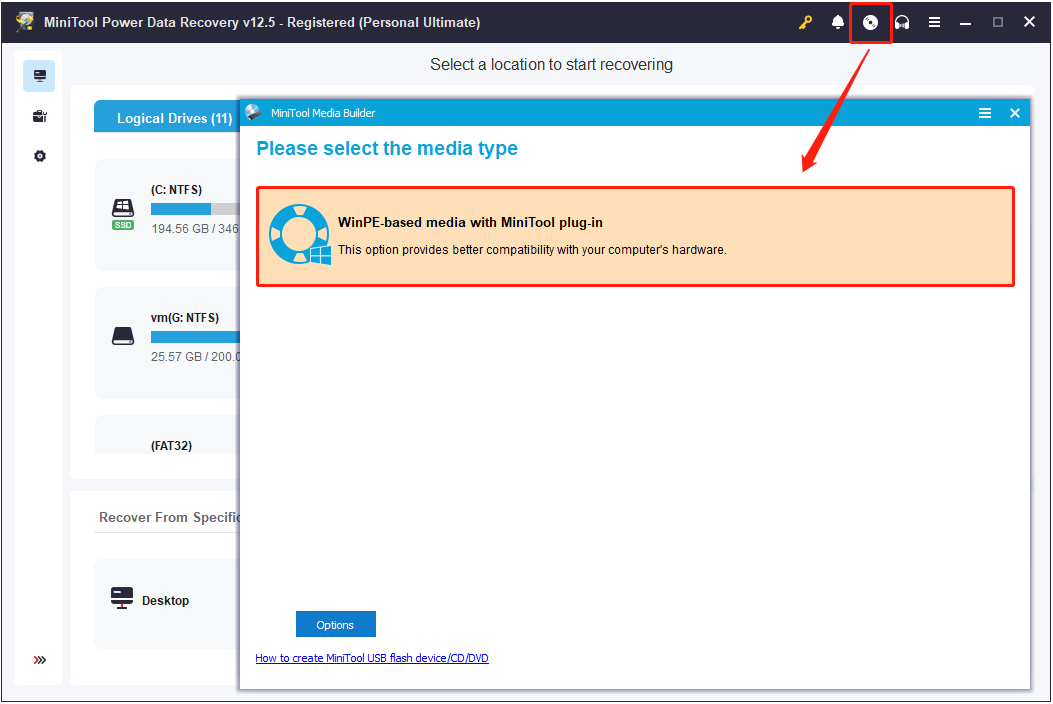
Task: Close the MiniTool Media Builder dialog
Action: pyautogui.click(x=1015, y=113)
